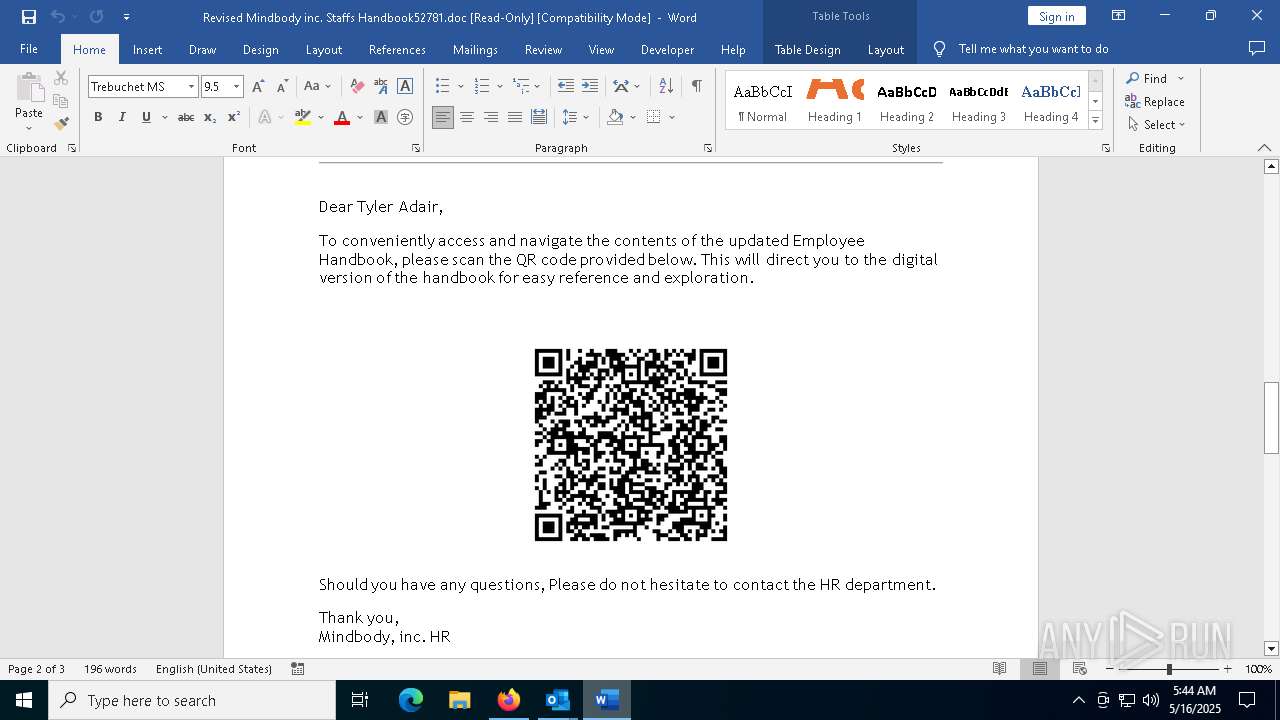Click the Replace button
The image size is (1280, 720).
coord(1155,101)
